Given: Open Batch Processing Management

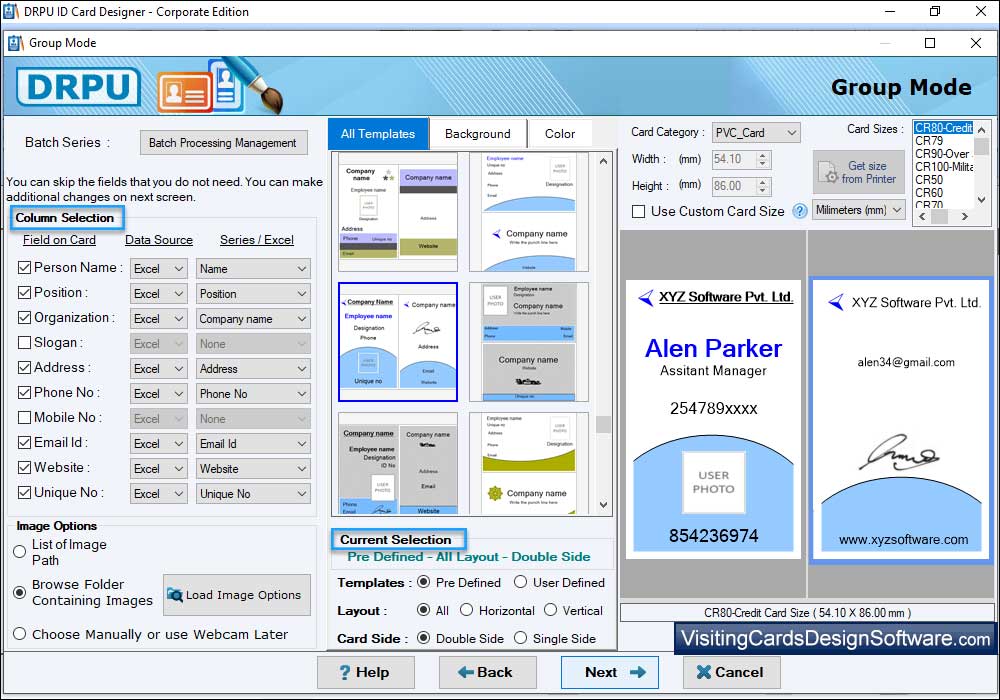Looking at the screenshot, I should (x=223, y=143).
